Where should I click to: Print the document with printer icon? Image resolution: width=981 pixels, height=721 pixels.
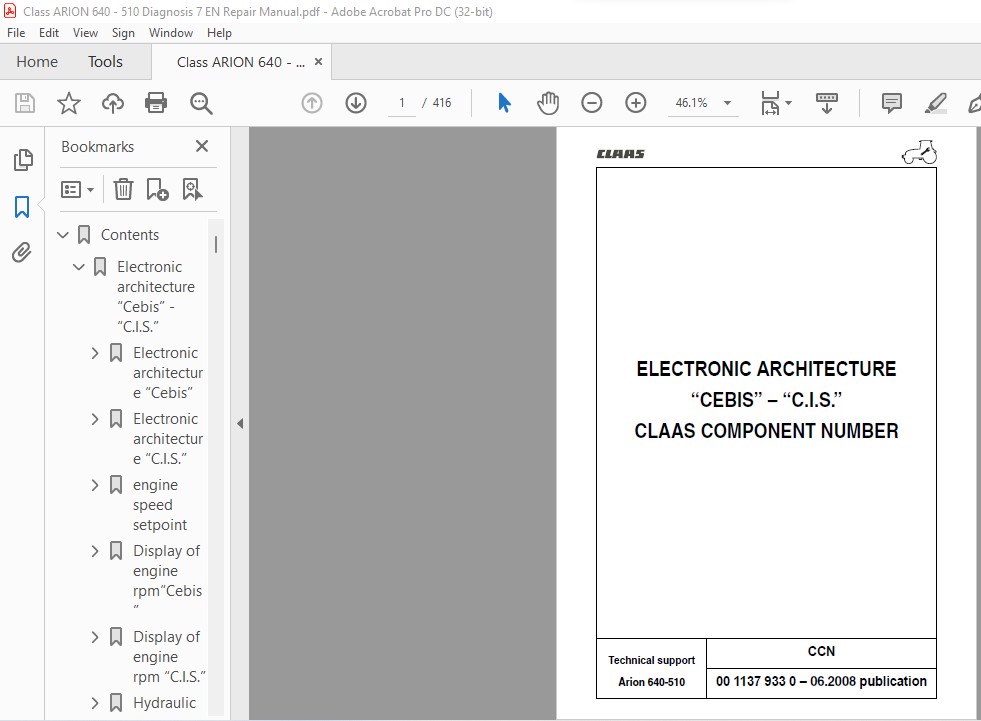pos(156,103)
